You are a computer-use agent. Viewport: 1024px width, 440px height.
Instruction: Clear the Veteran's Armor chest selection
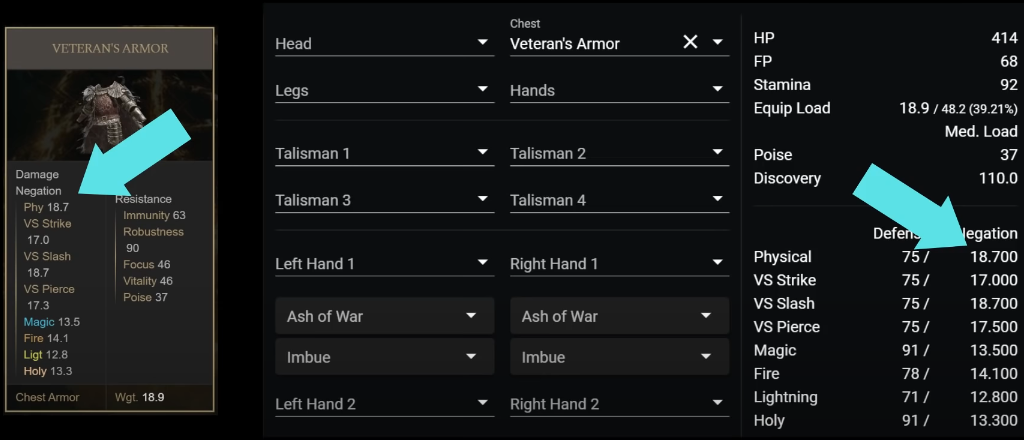click(690, 42)
